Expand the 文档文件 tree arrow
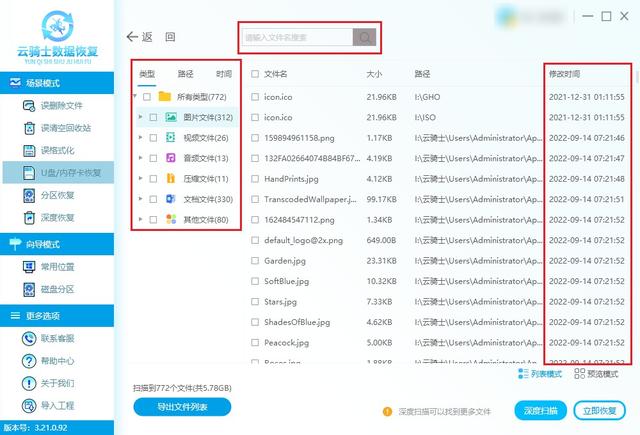The width and height of the screenshot is (640, 435). click(140, 198)
